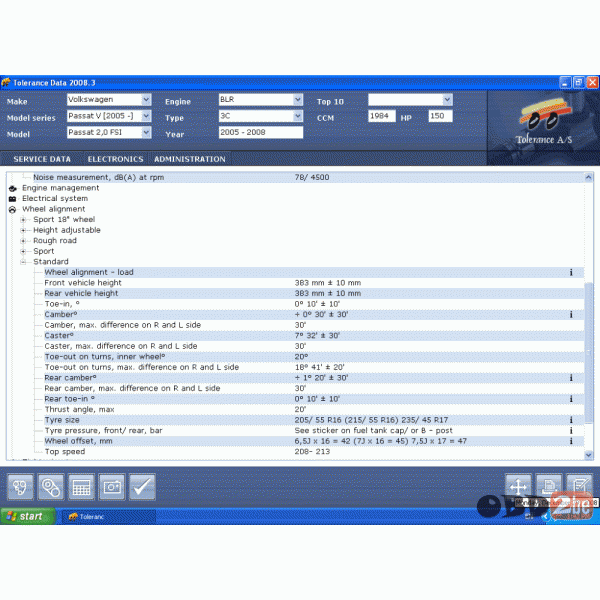Screen dimensions: 600x600
Task: Click info icon on Tyre pressure row
Action: (x=571, y=430)
